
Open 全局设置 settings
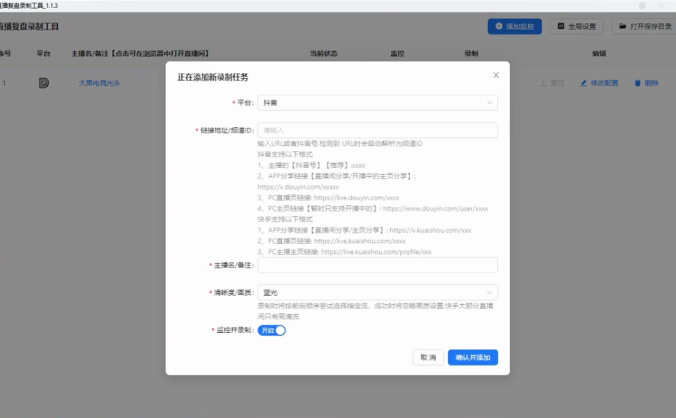[576, 26]
